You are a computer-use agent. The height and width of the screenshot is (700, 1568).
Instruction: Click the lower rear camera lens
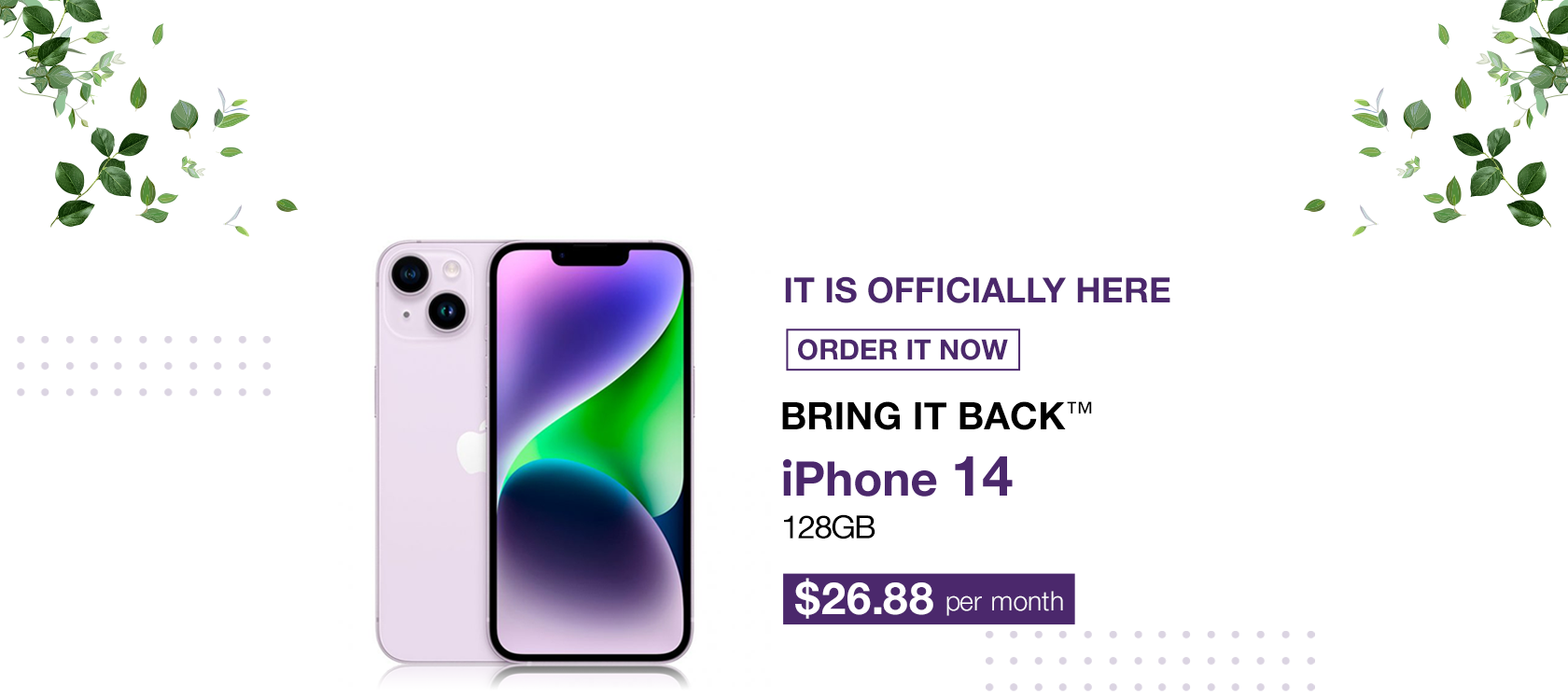click(x=447, y=311)
